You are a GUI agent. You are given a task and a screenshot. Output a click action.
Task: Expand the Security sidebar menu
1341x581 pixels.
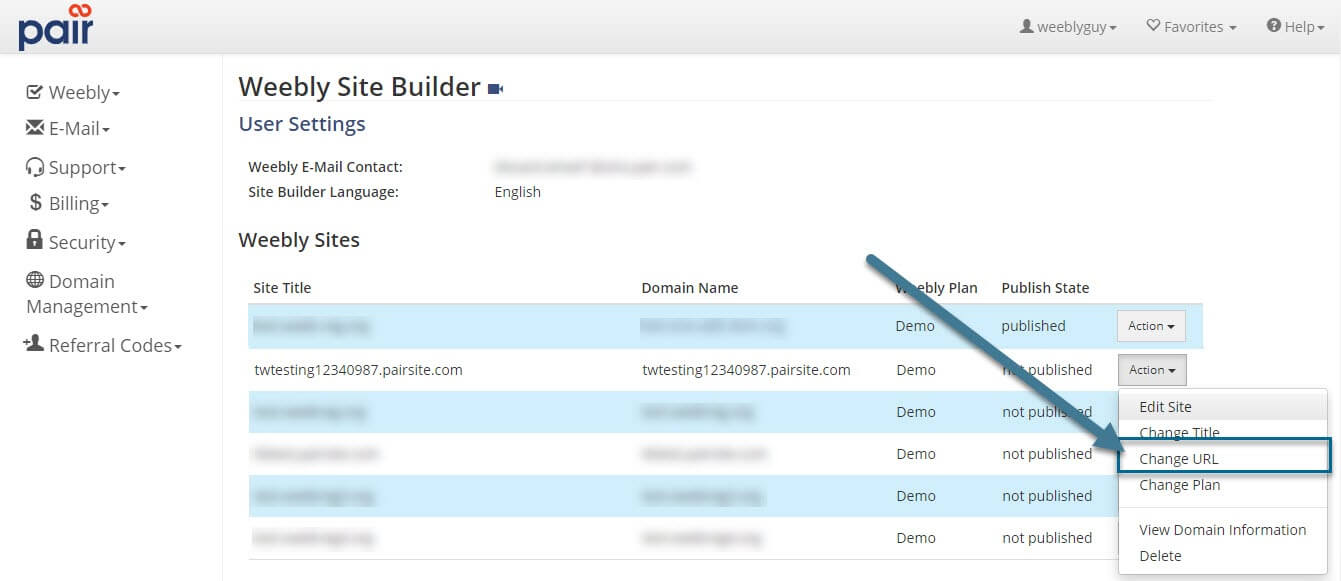(x=76, y=242)
